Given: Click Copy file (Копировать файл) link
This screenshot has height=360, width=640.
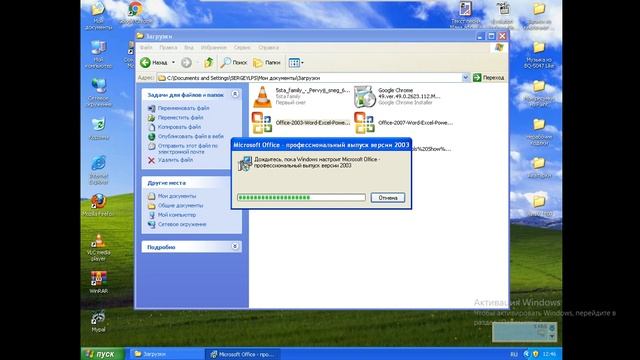Looking at the screenshot, I should (179, 127).
